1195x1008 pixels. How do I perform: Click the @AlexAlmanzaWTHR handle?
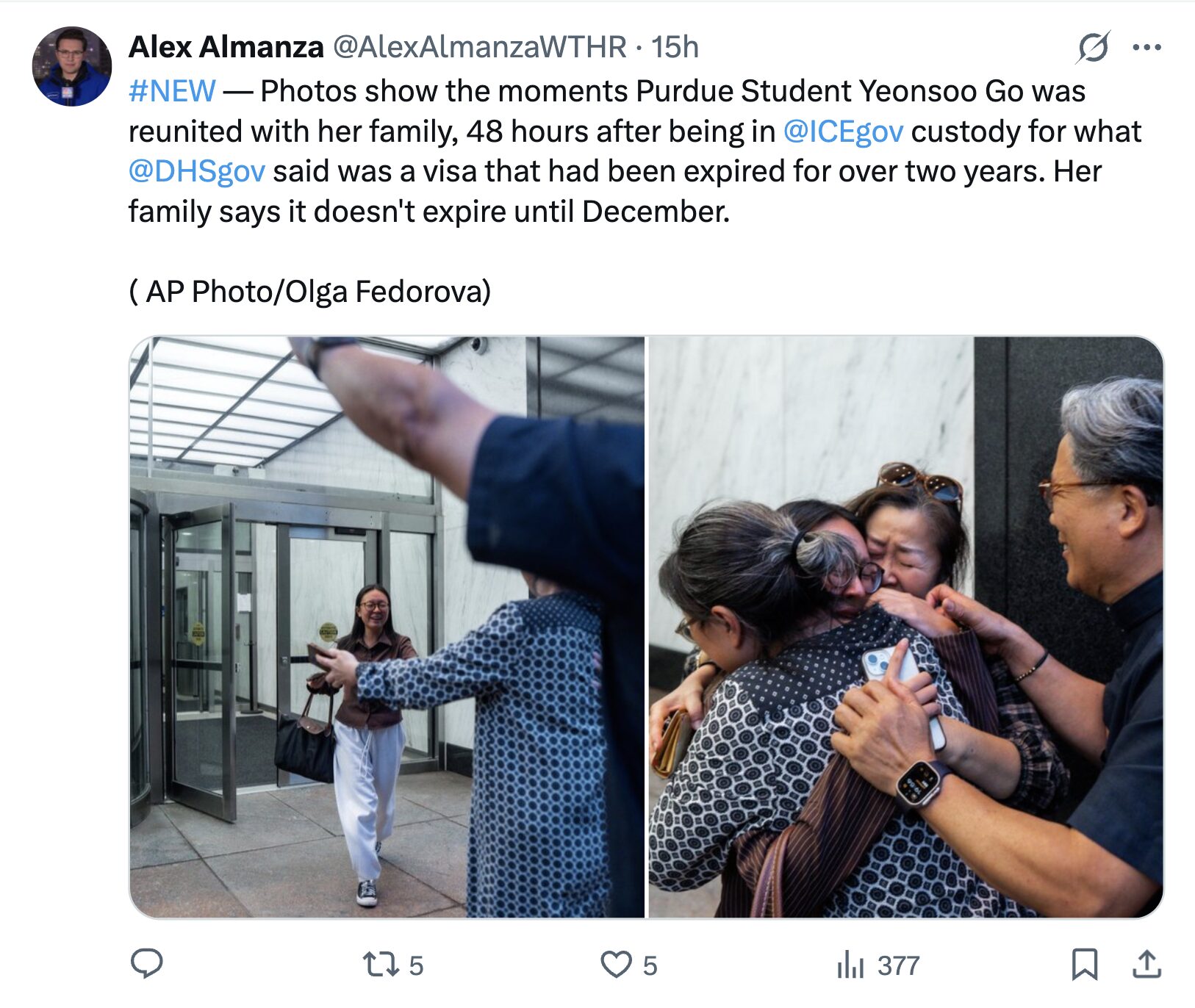tap(479, 47)
